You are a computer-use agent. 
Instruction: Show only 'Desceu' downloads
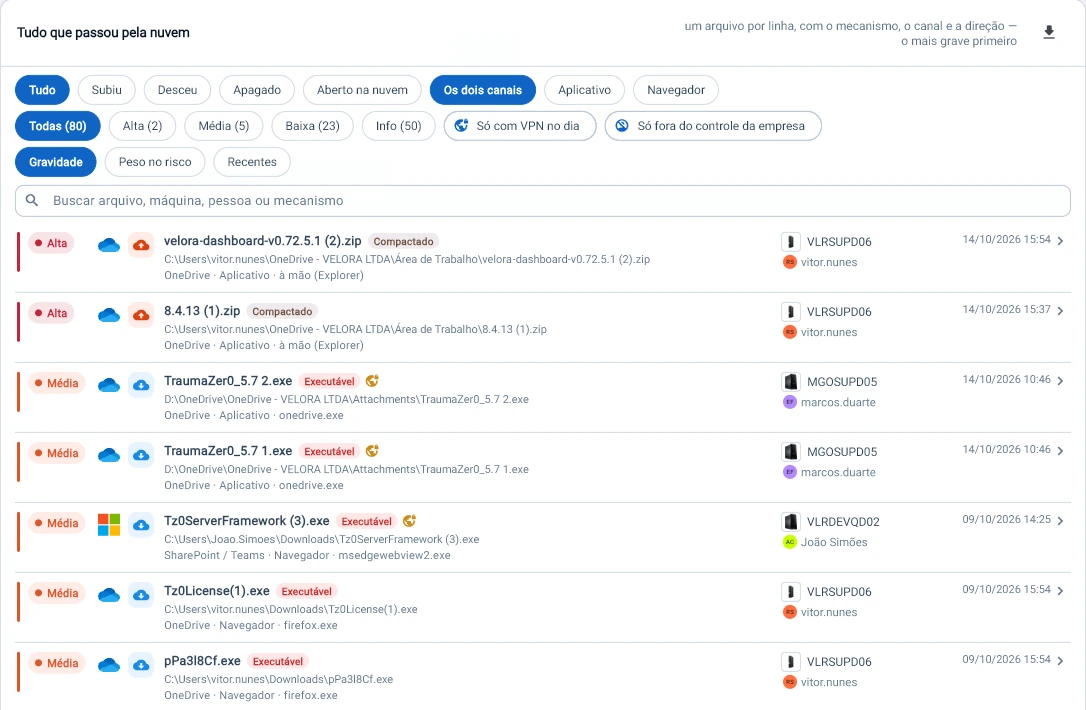pos(177,90)
